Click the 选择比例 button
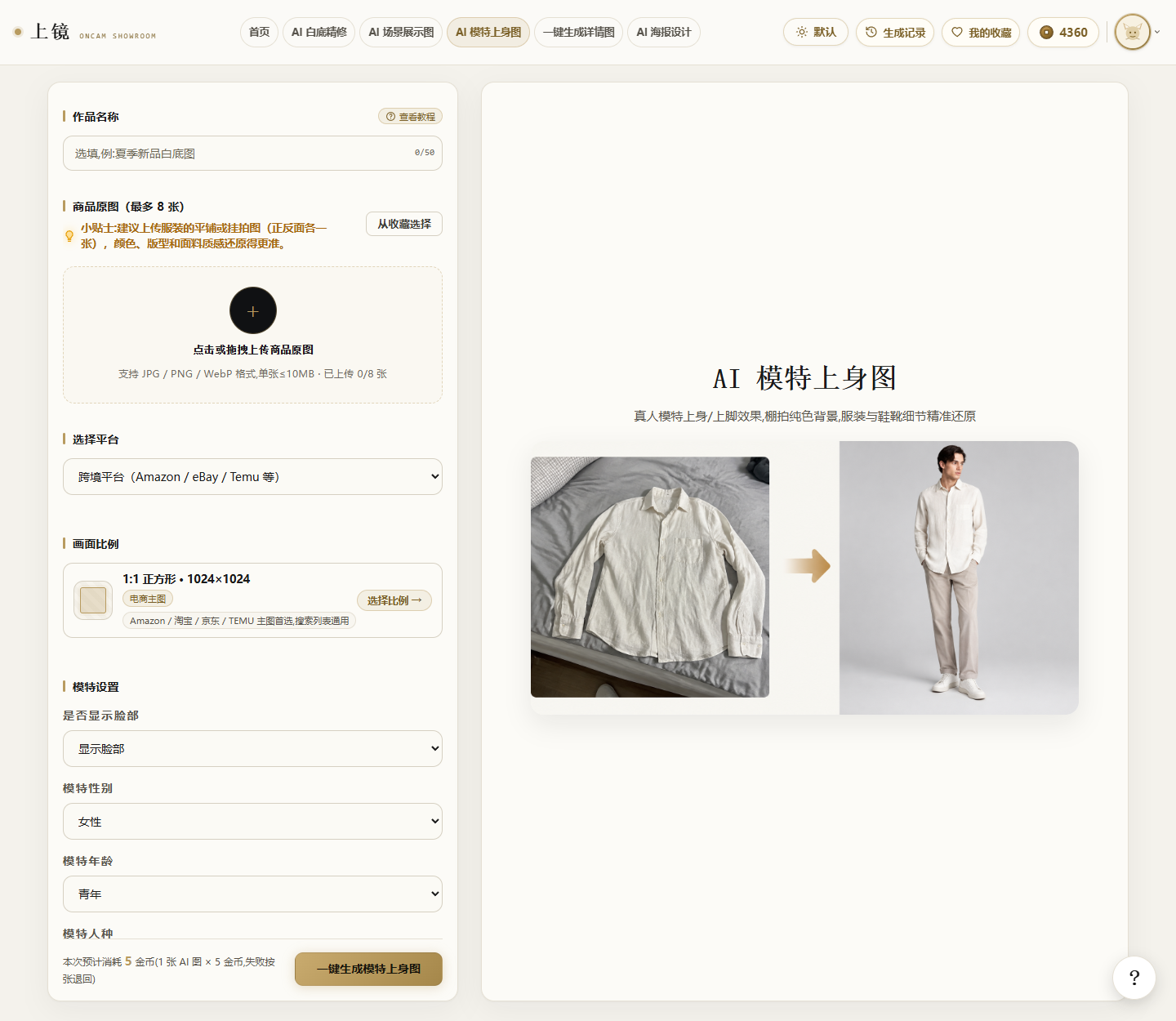The width and height of the screenshot is (1176, 1021). (394, 600)
